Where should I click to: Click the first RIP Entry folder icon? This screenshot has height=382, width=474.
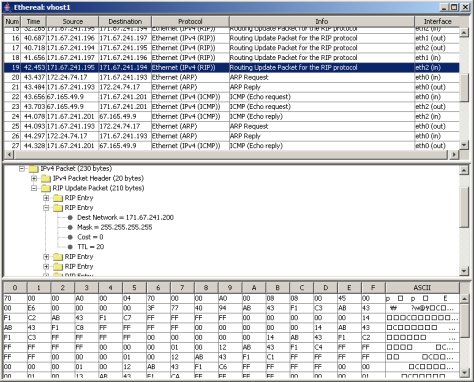coord(58,198)
